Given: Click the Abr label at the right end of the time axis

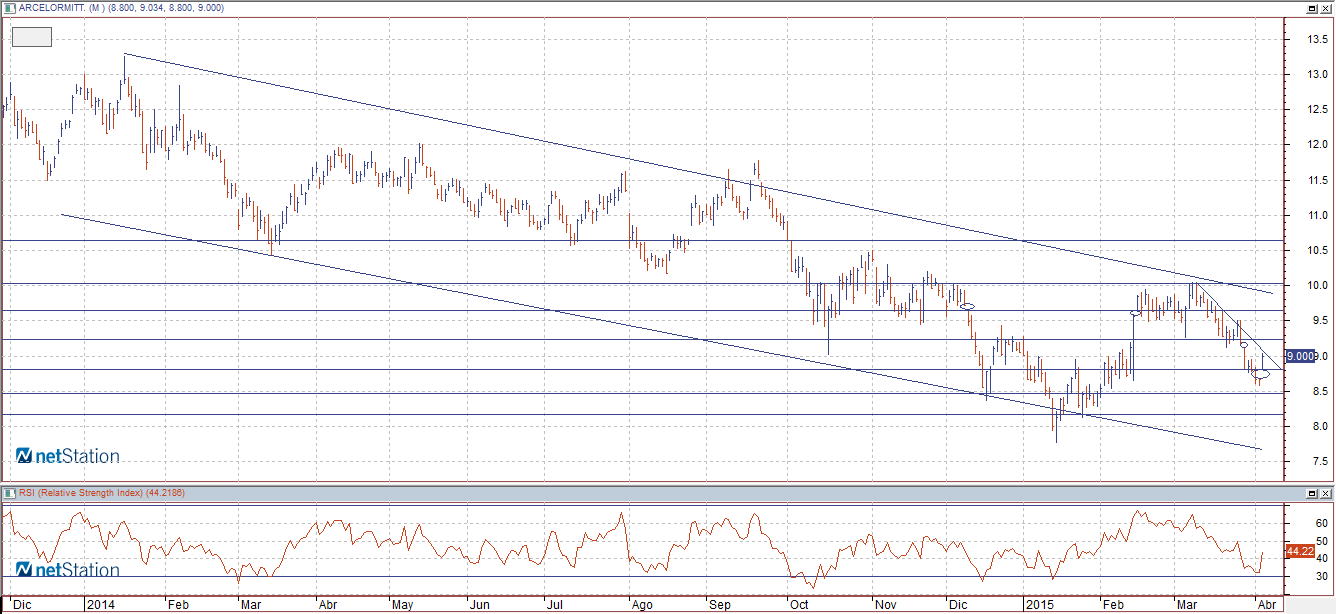Looking at the screenshot, I should 1265,605.
